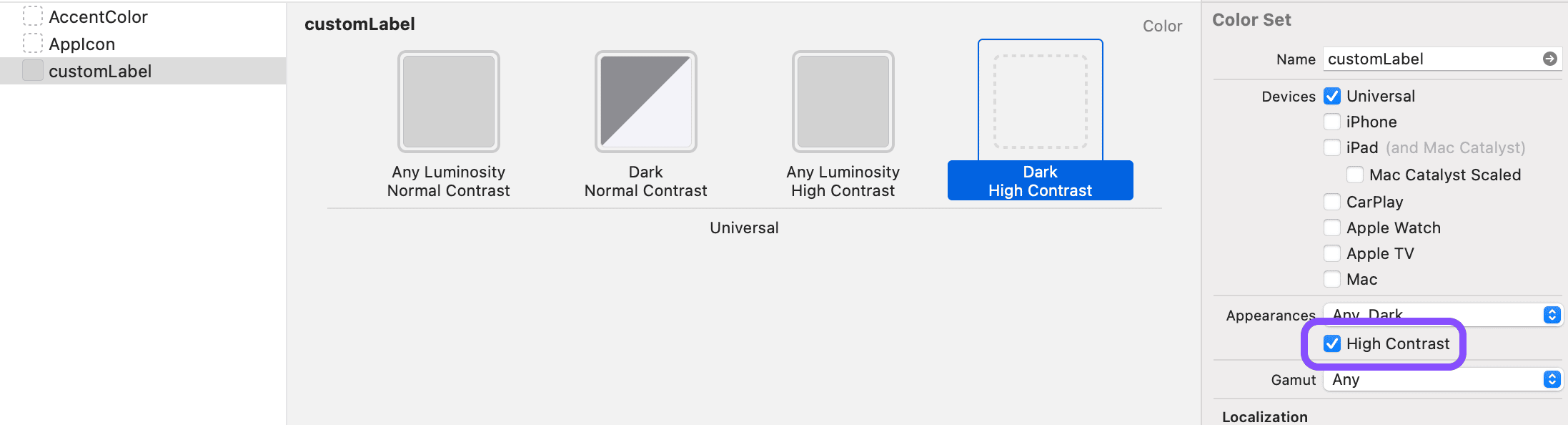Image resolution: width=1568 pixels, height=425 pixels.
Task: Enable the Apple Watch device option
Action: click(1332, 227)
